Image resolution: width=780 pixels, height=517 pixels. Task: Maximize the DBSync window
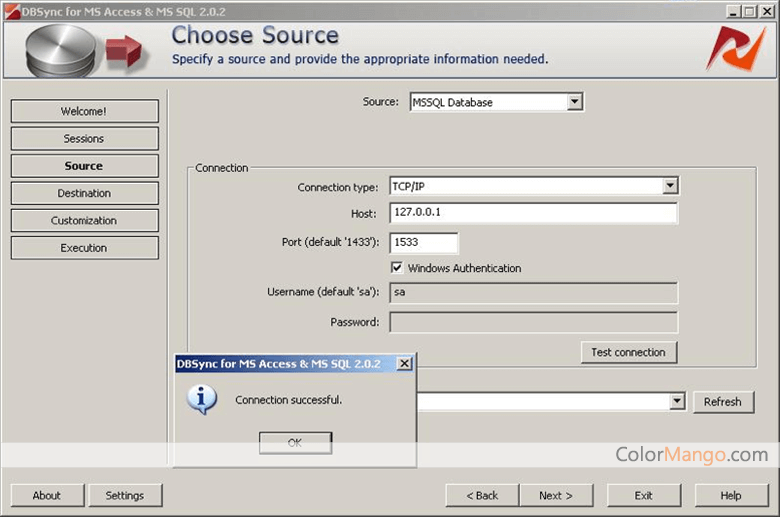749,11
